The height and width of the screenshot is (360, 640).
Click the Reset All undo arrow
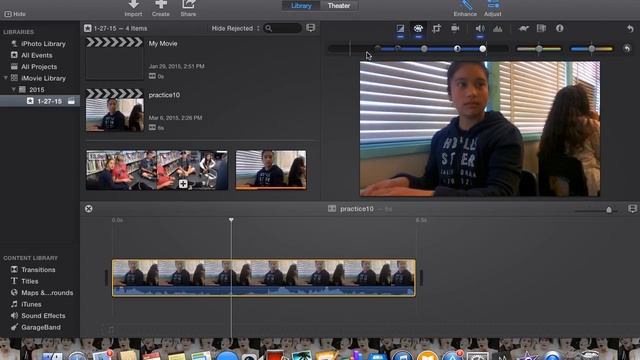tap(630, 29)
